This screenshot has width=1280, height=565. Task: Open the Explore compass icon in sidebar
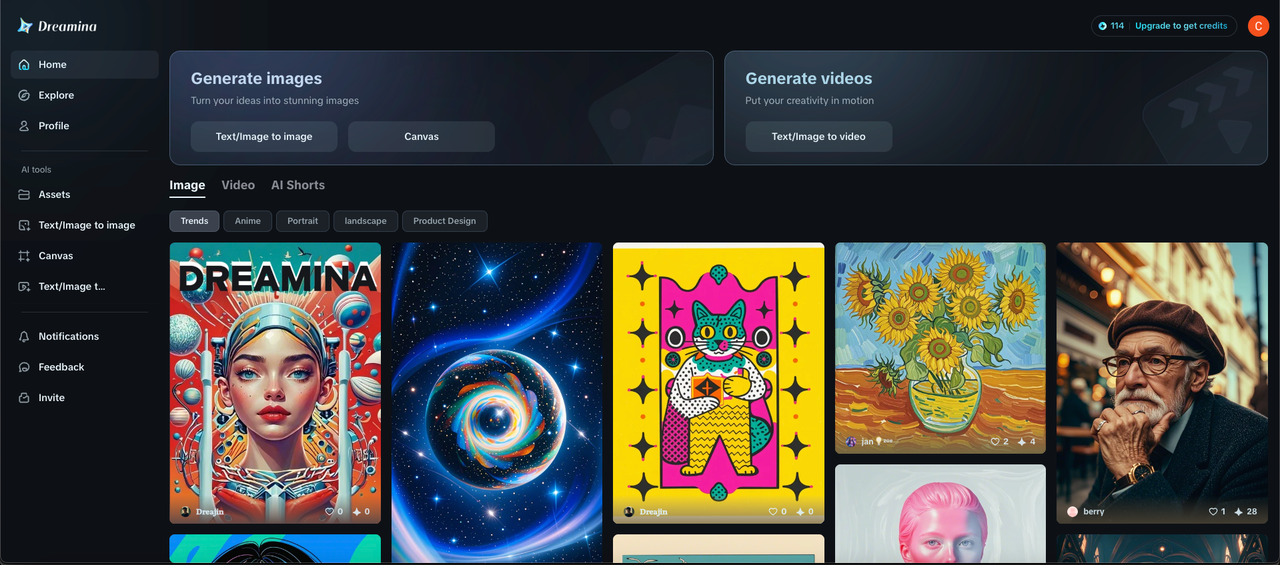click(x=24, y=95)
